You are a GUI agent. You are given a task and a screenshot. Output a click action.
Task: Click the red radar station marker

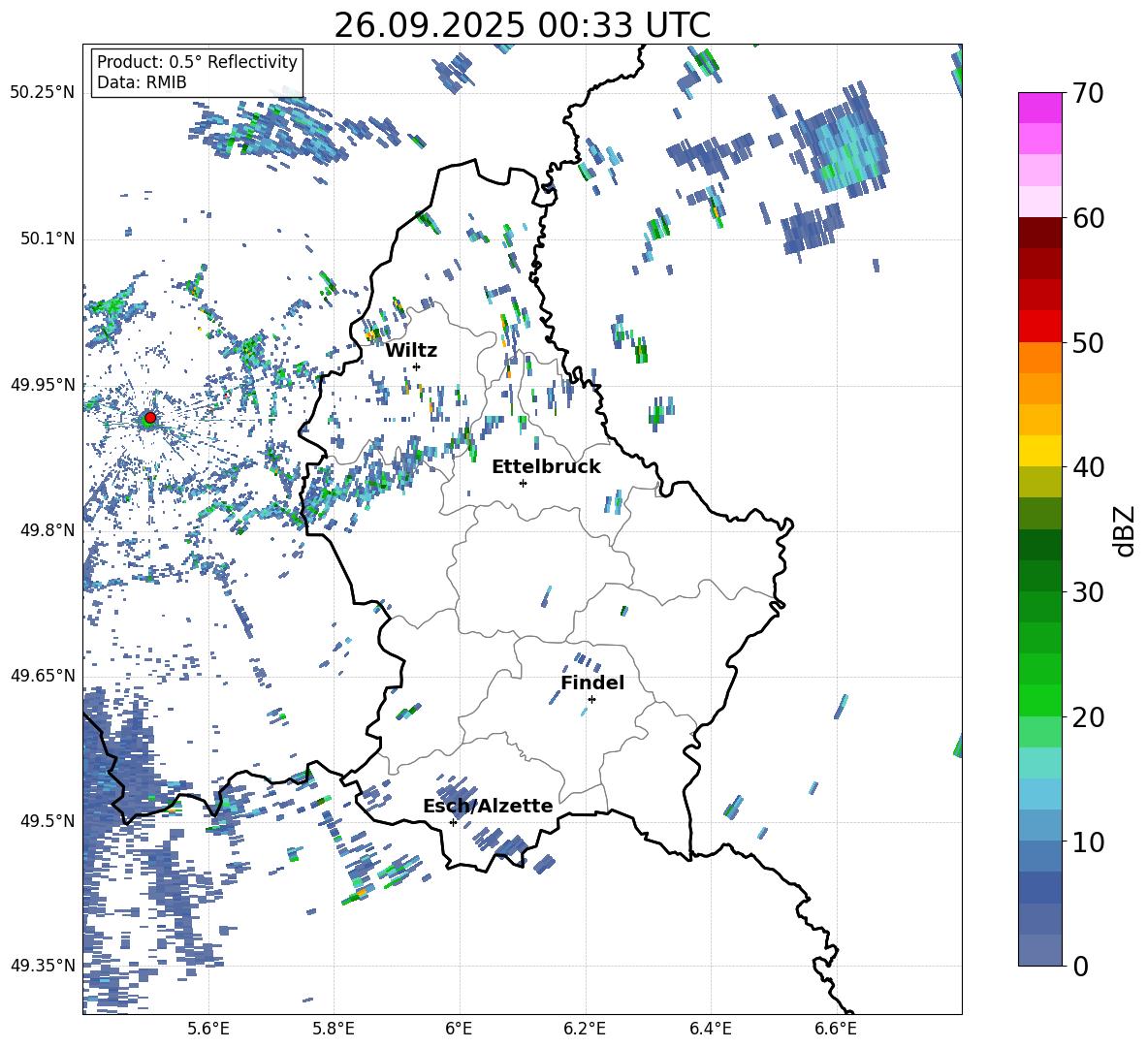[x=150, y=418]
